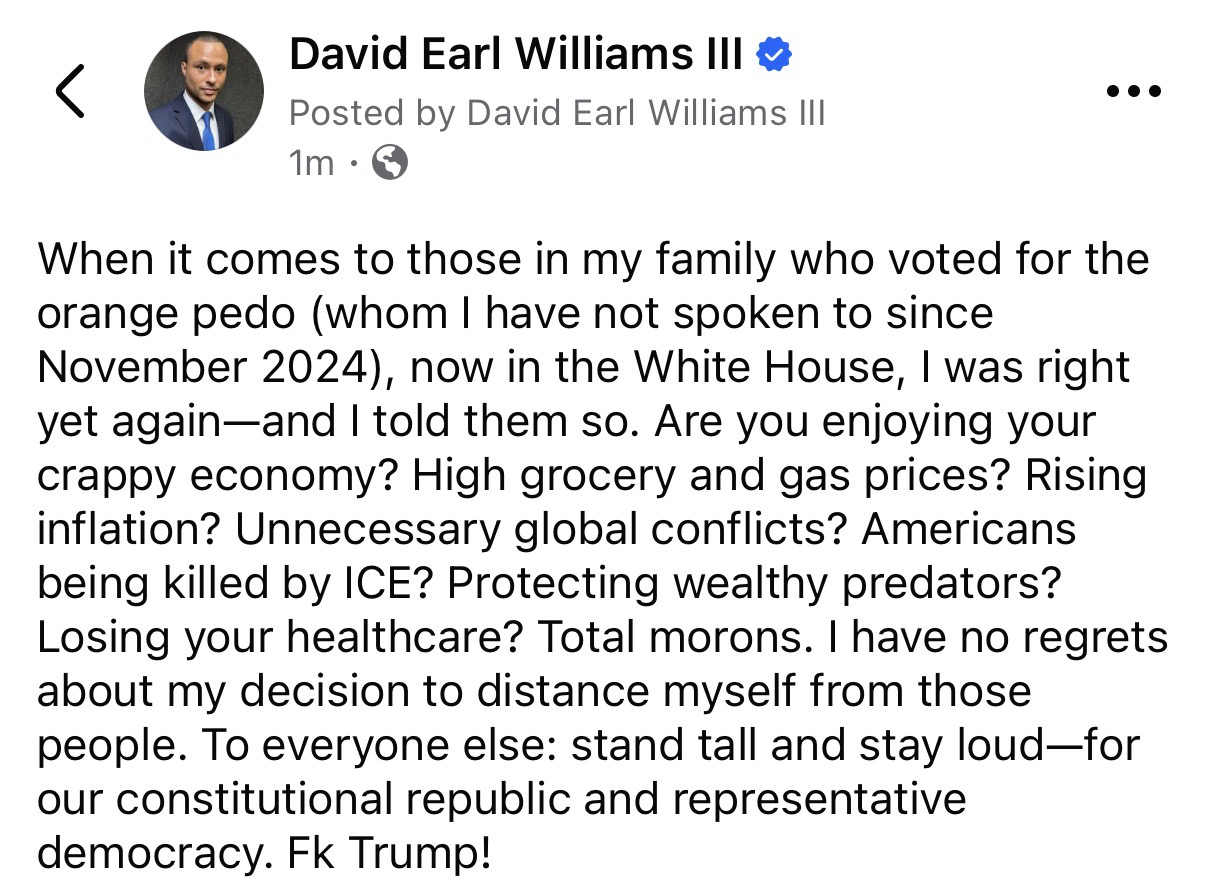Open the three-dot post options menu

tap(1135, 91)
